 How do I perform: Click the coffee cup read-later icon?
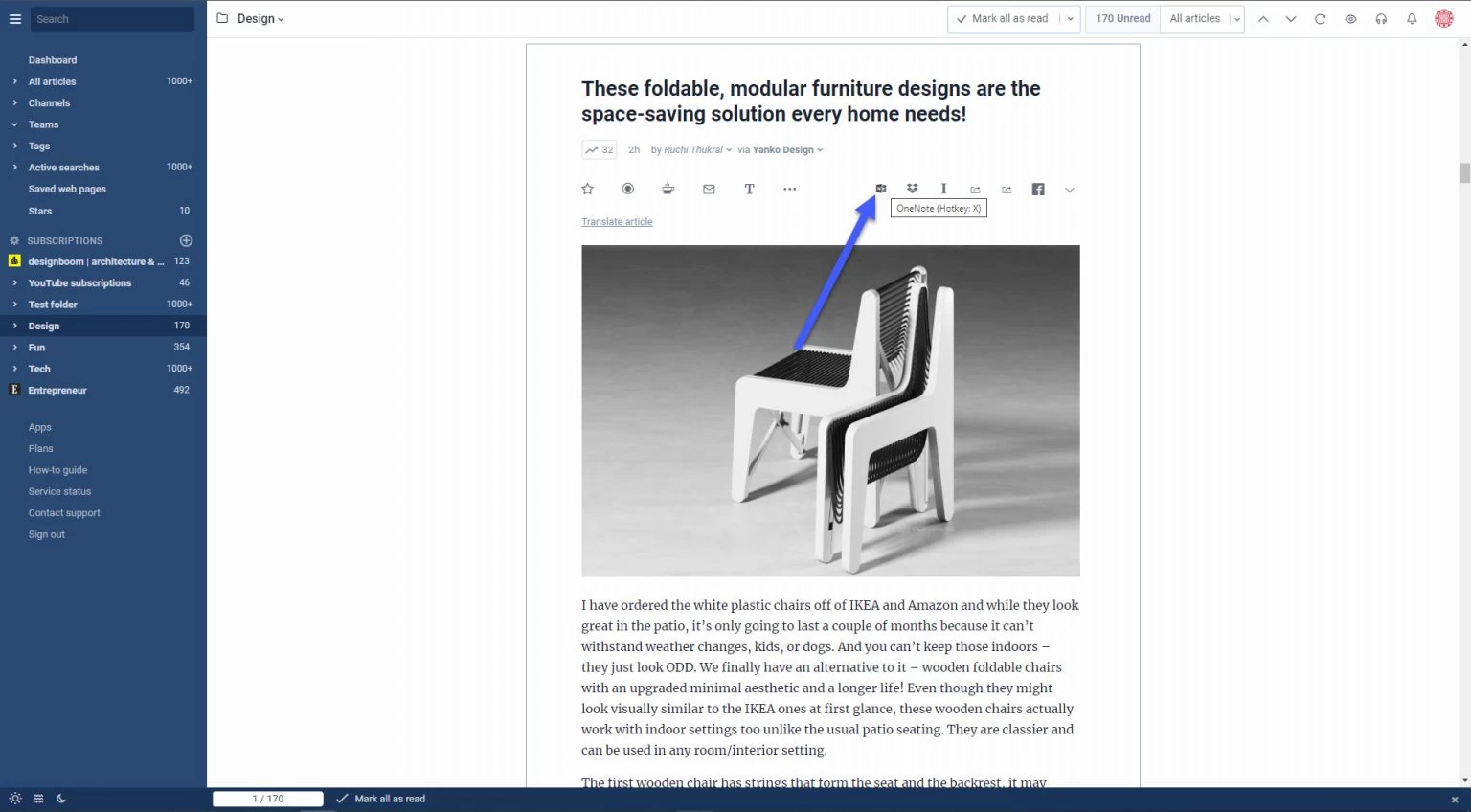tap(668, 189)
